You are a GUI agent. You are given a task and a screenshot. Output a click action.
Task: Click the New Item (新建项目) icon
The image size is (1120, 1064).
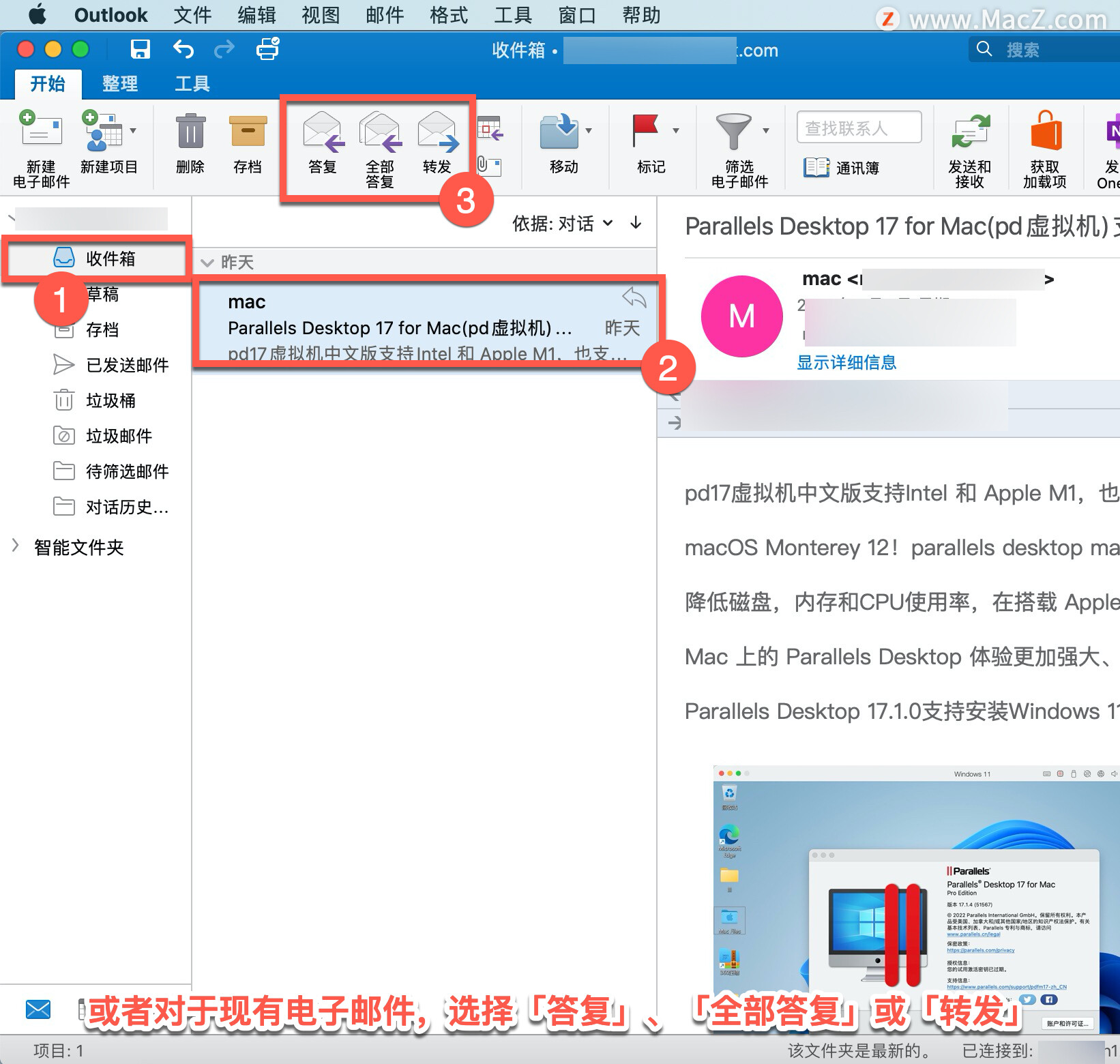tap(102, 131)
